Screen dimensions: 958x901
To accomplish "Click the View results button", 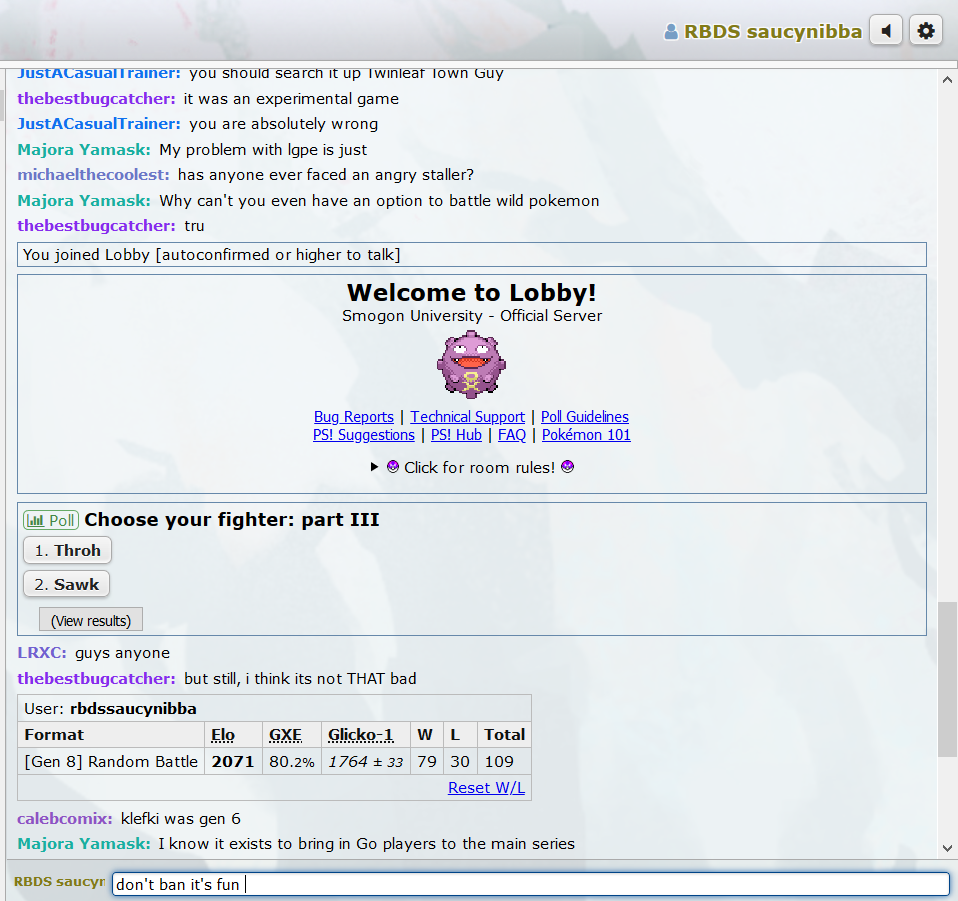I will pyautogui.click(x=91, y=620).
